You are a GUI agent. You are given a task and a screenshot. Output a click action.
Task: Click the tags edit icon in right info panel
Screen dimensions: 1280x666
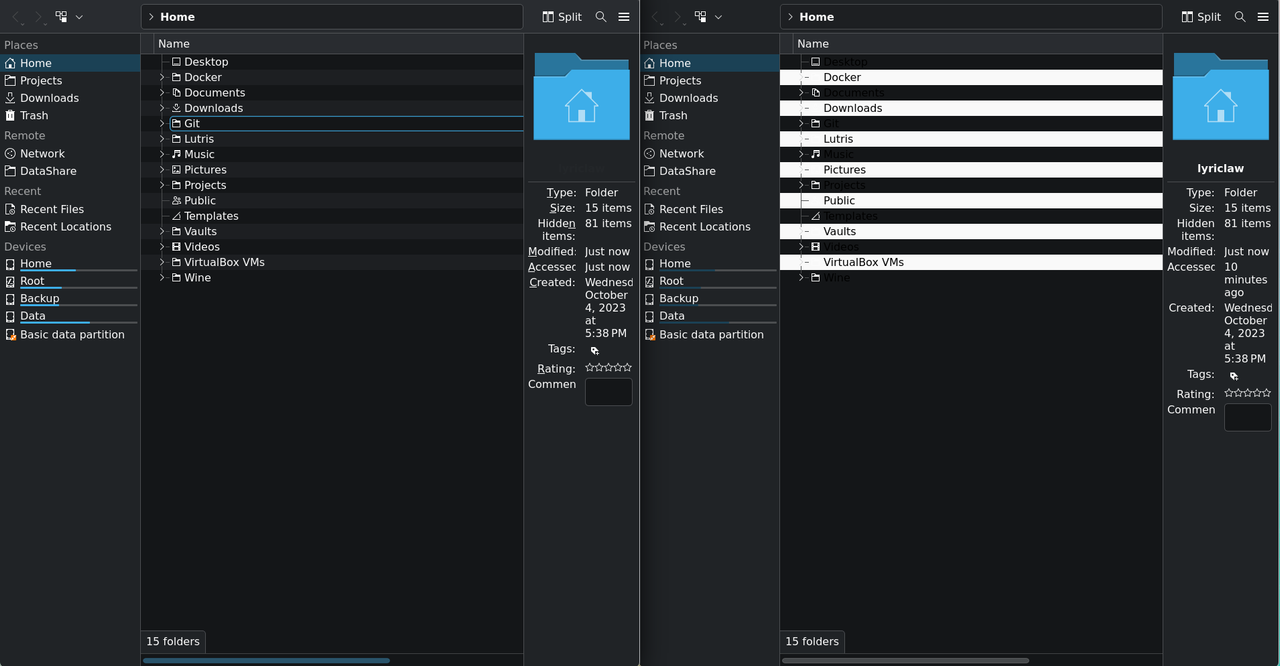pyautogui.click(x=1234, y=376)
